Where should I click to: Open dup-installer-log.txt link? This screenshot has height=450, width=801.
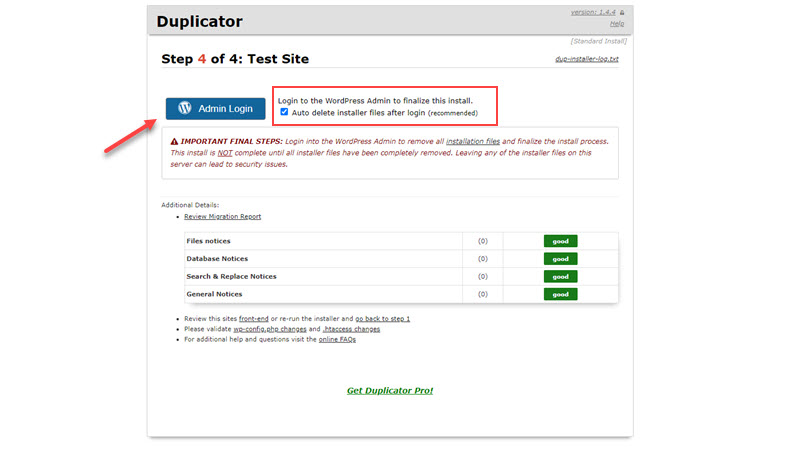pos(586,59)
